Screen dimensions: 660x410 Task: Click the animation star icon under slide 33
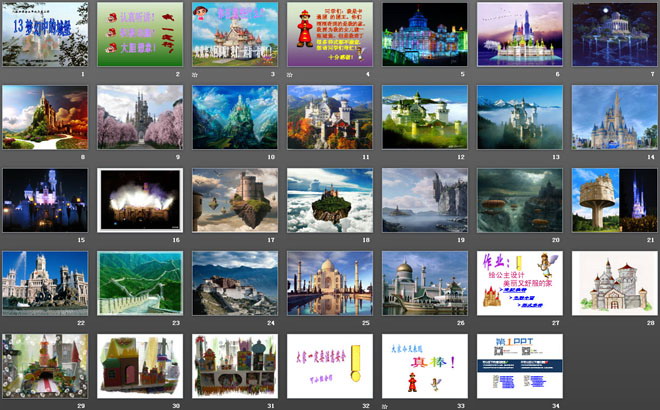[386, 406]
